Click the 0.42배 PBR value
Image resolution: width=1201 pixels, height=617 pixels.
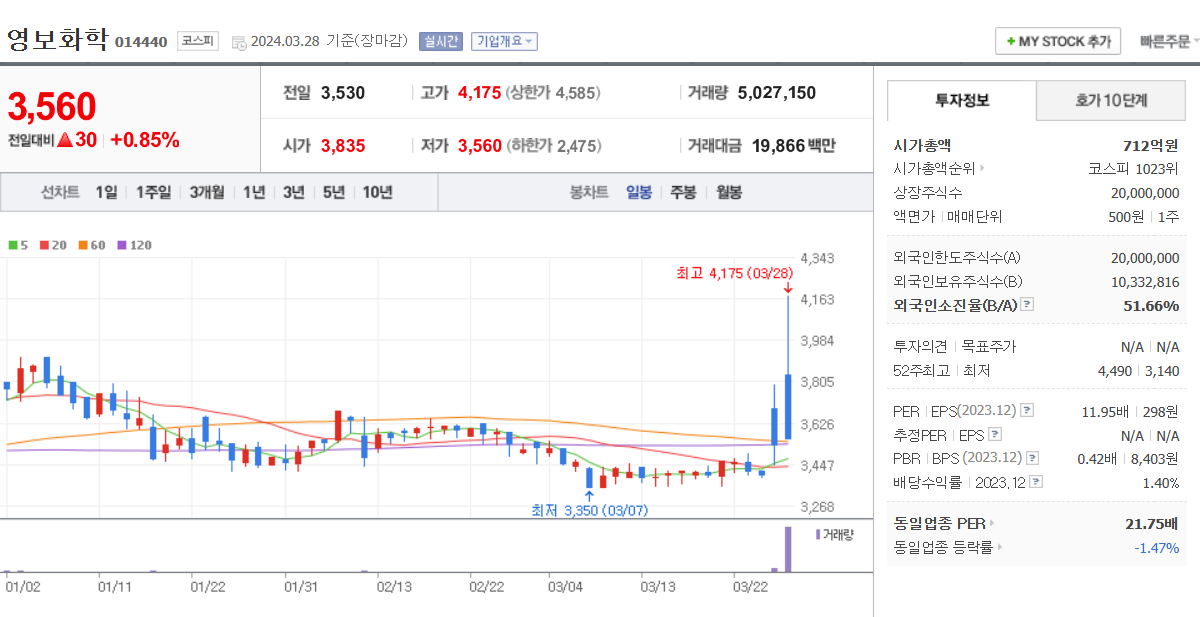1099,458
